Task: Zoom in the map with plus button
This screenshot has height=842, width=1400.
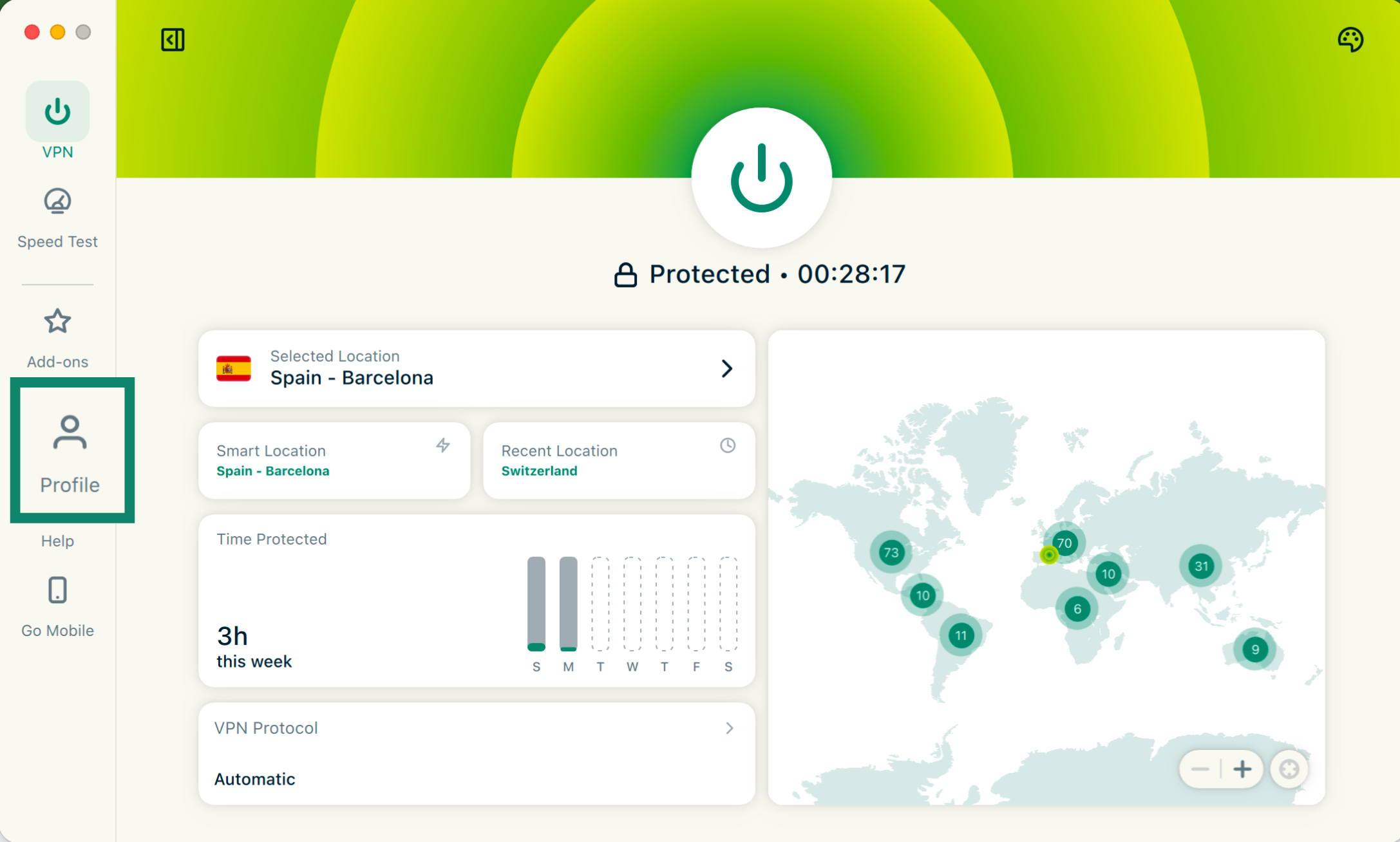Action: coord(1242,769)
